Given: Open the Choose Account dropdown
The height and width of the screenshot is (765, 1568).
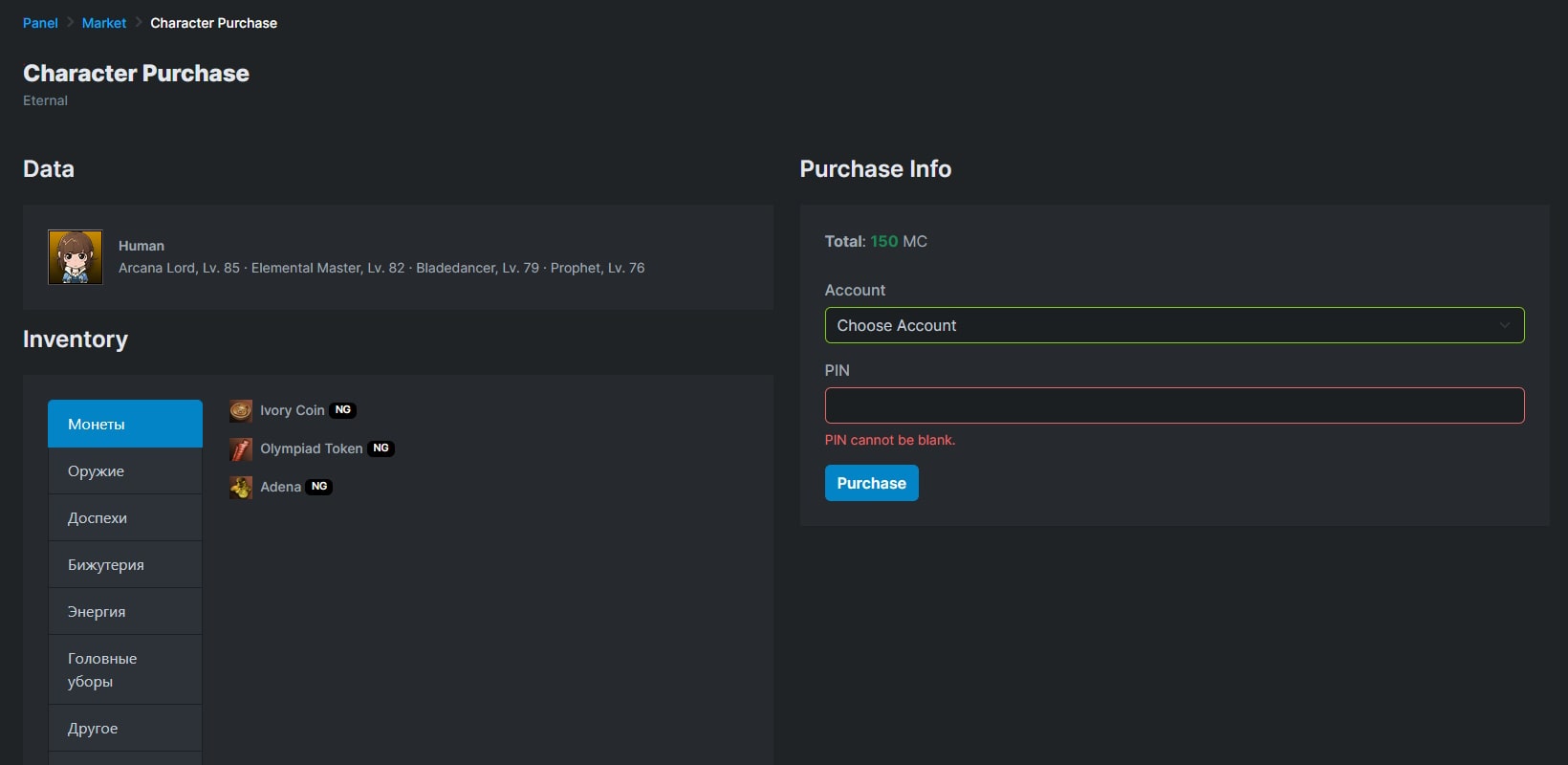Looking at the screenshot, I should (x=1174, y=325).
